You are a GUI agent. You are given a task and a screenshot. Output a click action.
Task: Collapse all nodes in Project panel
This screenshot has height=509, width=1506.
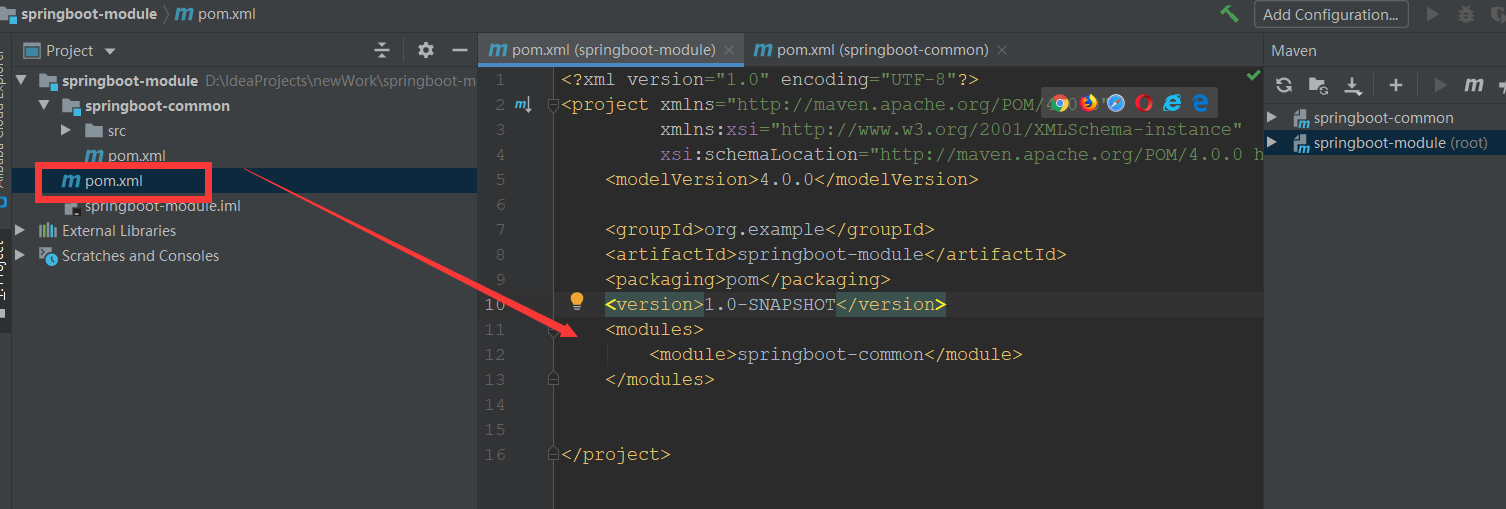coord(381,50)
